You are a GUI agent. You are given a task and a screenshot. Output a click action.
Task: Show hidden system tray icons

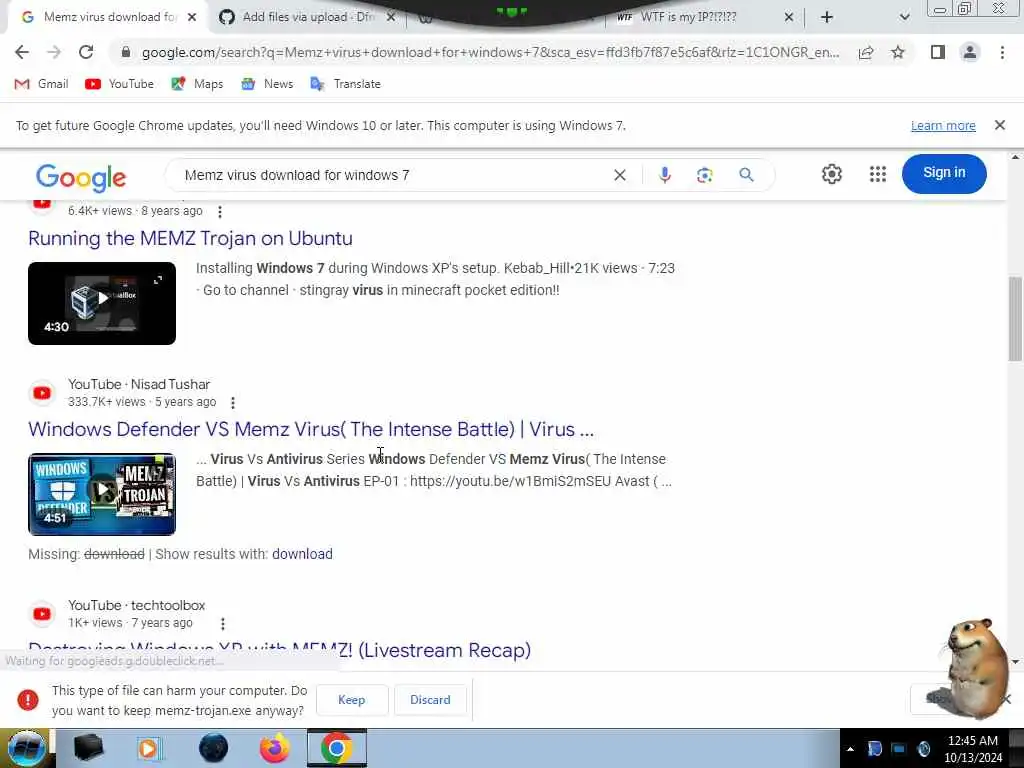pyautogui.click(x=850, y=749)
